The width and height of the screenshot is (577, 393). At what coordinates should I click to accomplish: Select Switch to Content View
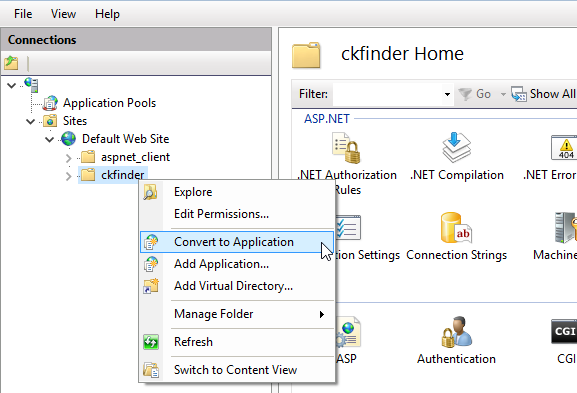pyautogui.click(x=237, y=370)
